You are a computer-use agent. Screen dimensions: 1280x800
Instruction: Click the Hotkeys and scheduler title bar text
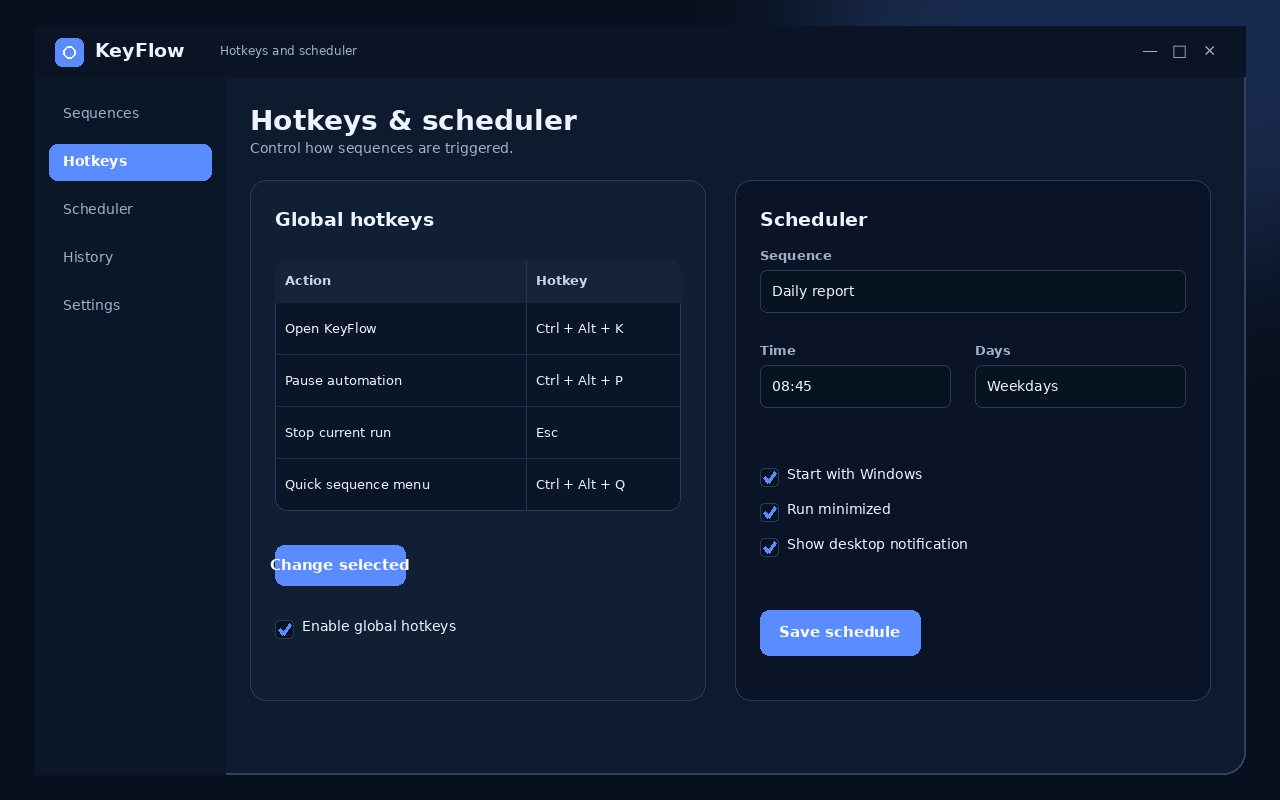pos(288,51)
